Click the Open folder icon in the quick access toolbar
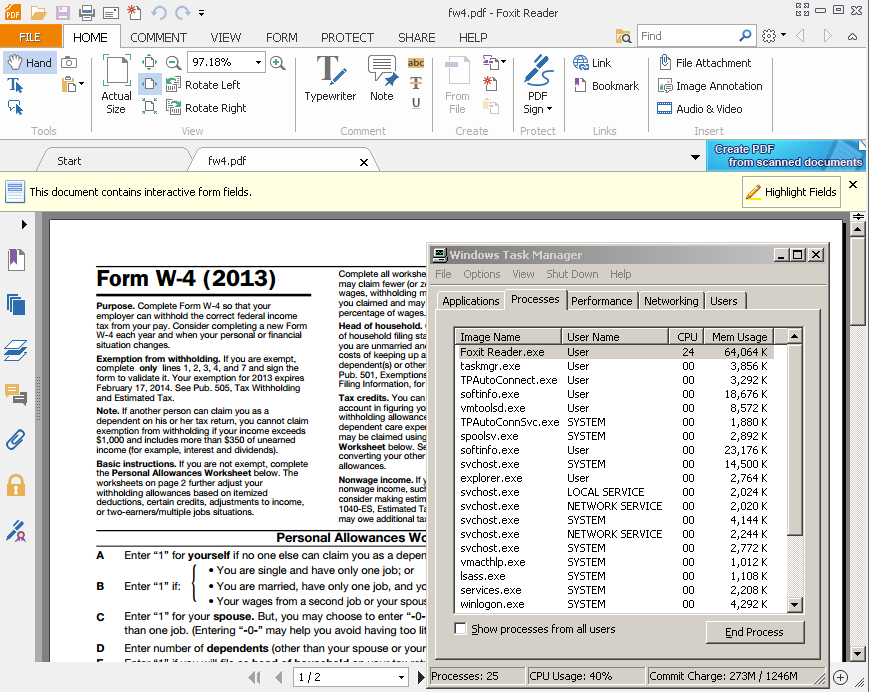 (x=38, y=12)
